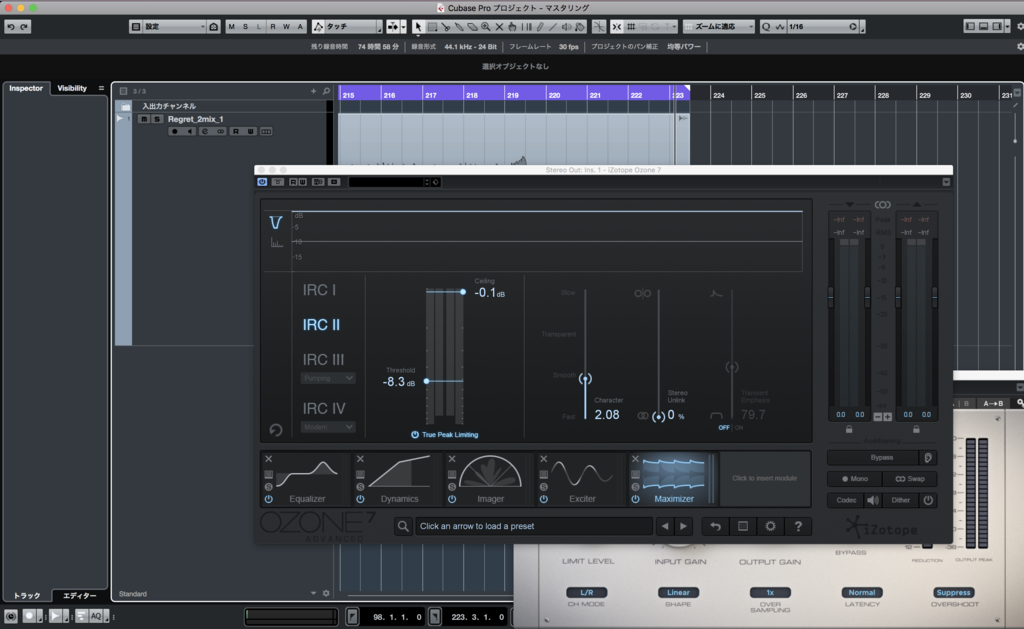Switch to the トラック tab

click(x=27, y=596)
